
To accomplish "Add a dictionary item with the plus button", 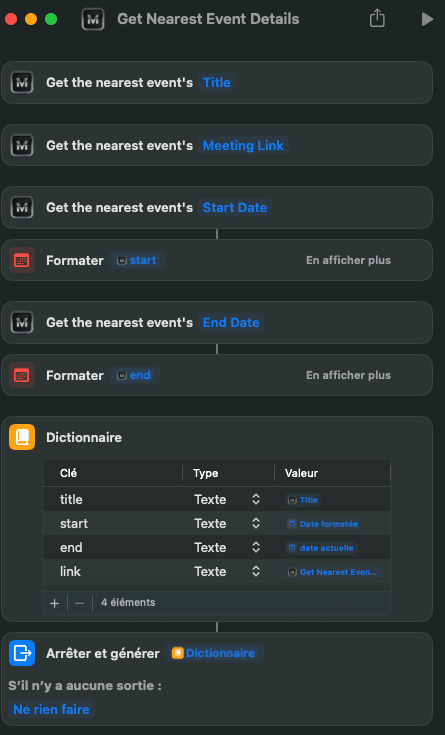I will [x=54, y=603].
